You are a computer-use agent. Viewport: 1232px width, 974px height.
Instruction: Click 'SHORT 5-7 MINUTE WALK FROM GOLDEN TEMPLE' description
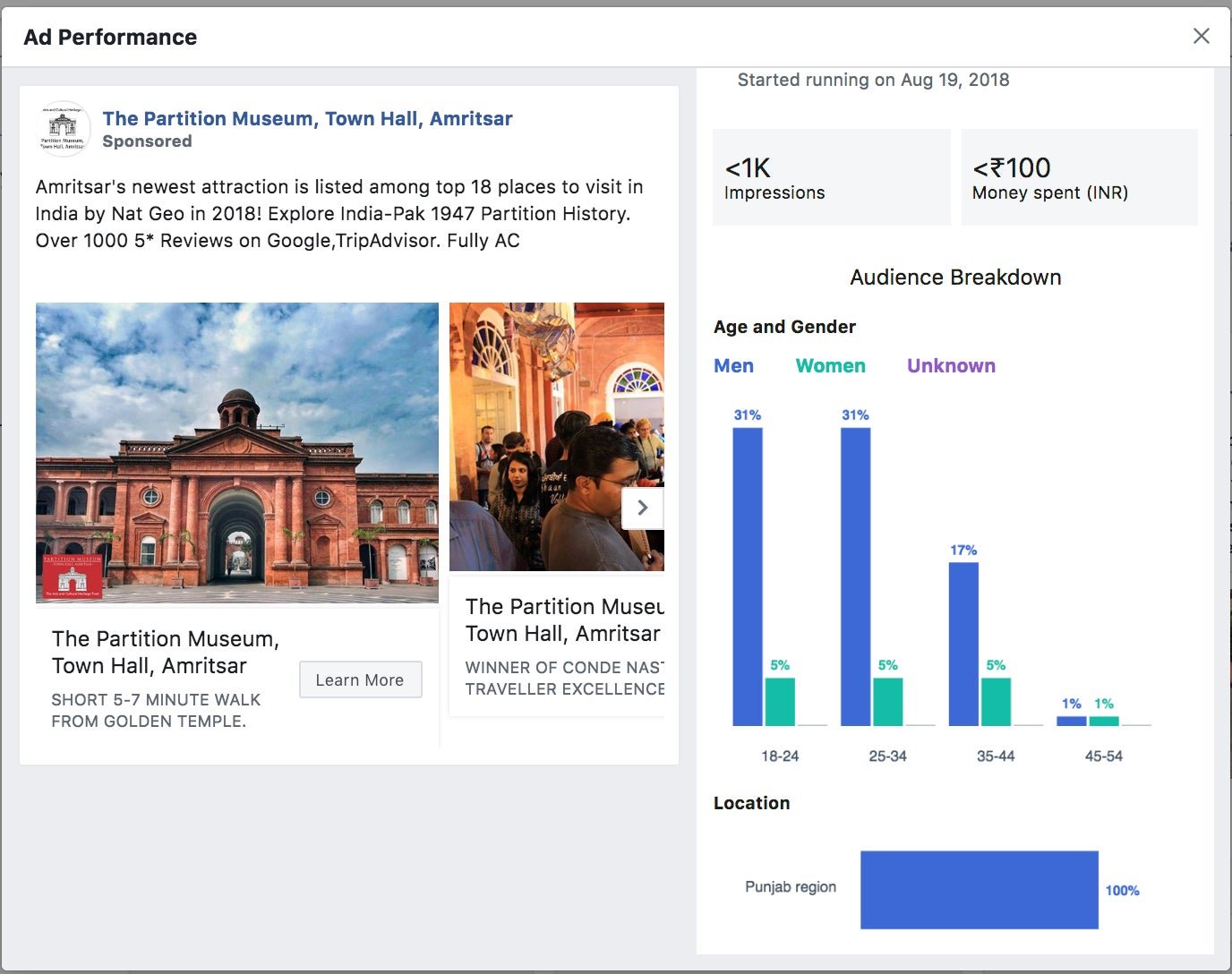pyautogui.click(x=156, y=711)
